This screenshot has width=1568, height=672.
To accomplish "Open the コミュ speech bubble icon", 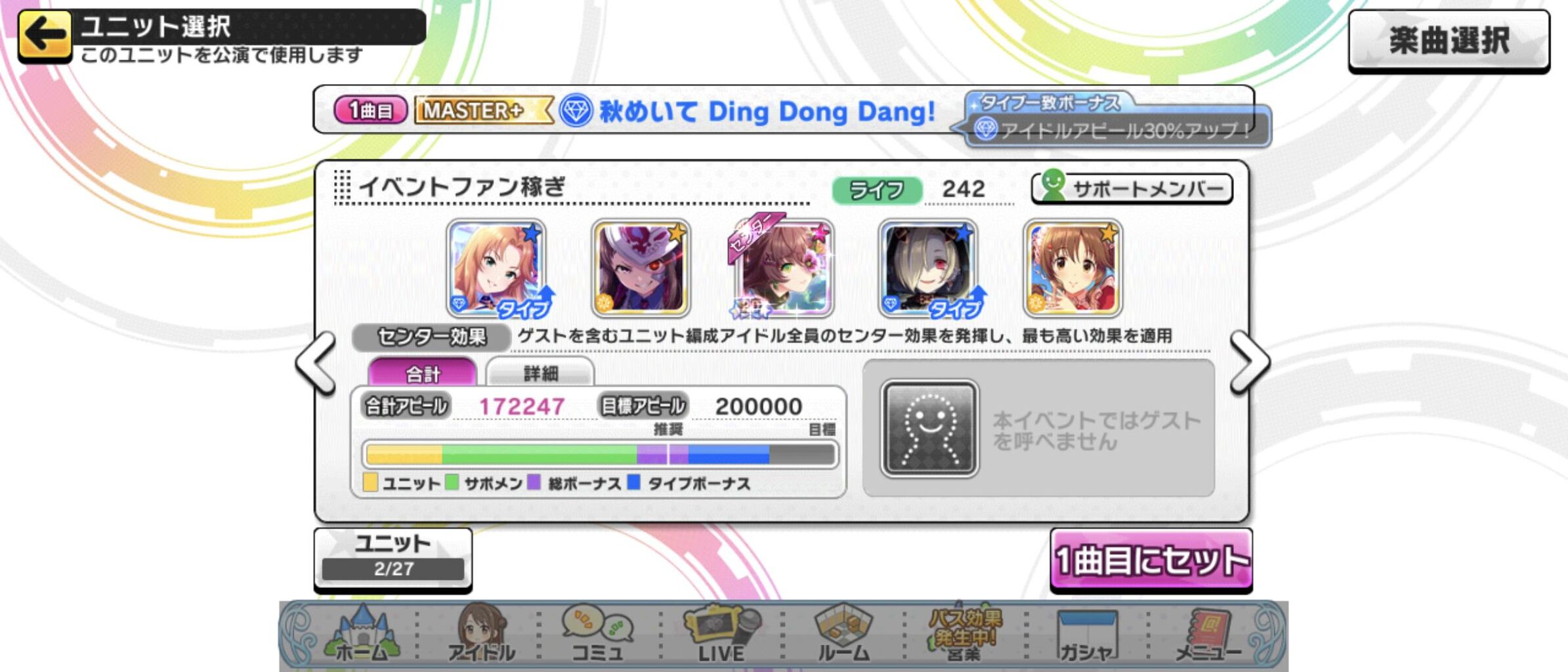I will (598, 633).
